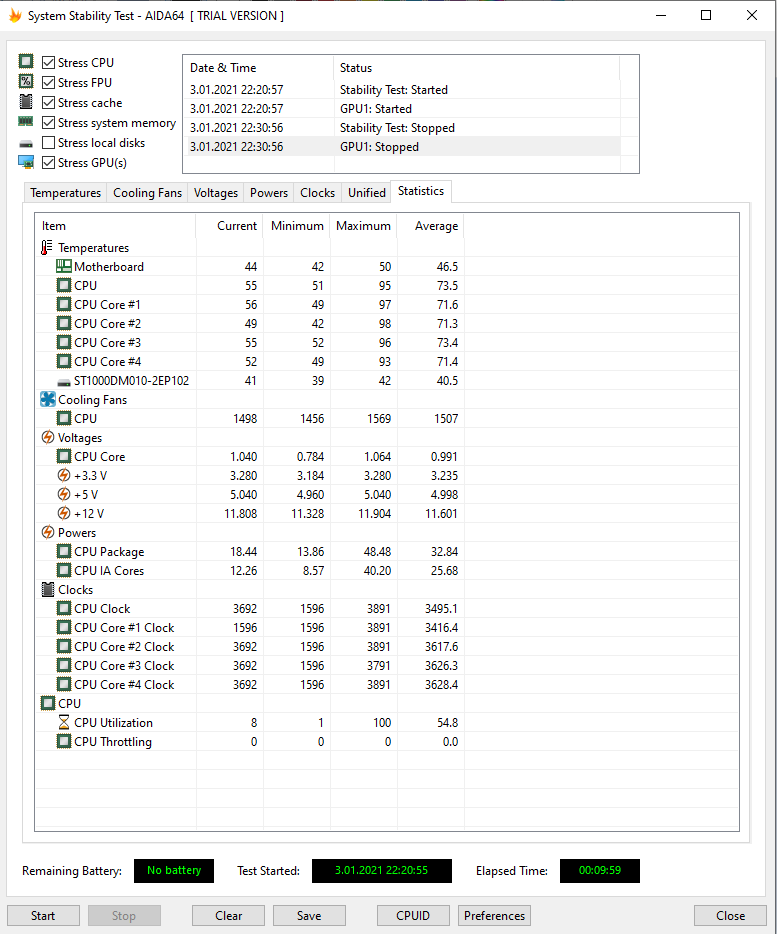Click the CPU chip icon beside Stress CPU
Screen dimensions: 777x934
26,61
